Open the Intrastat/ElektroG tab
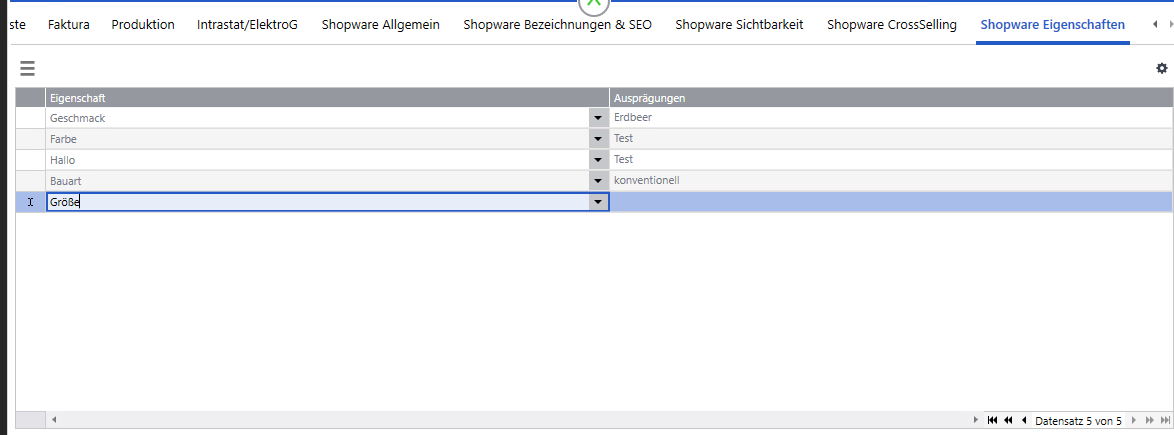 click(247, 25)
